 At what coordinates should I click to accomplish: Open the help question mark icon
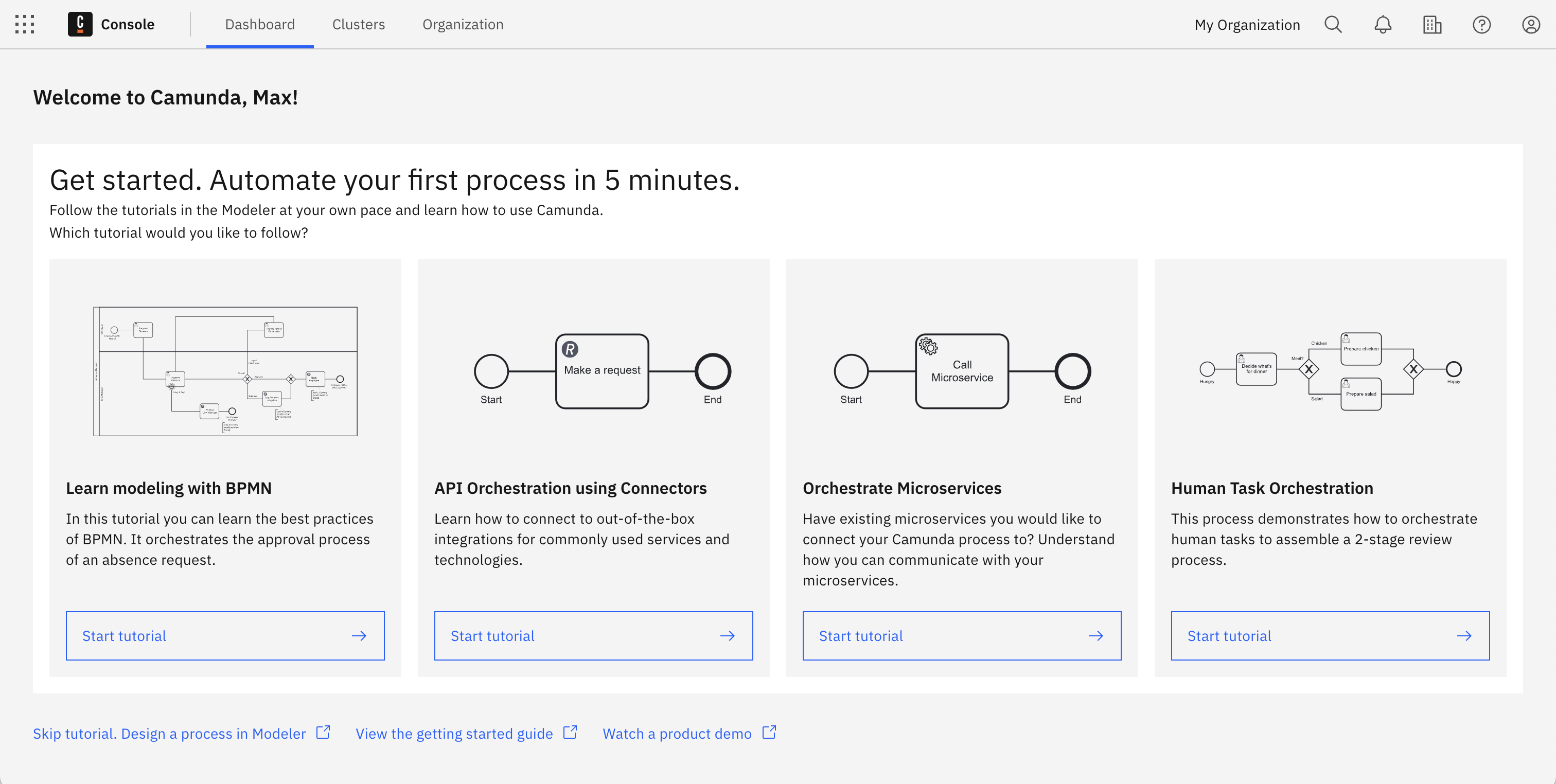(1481, 25)
